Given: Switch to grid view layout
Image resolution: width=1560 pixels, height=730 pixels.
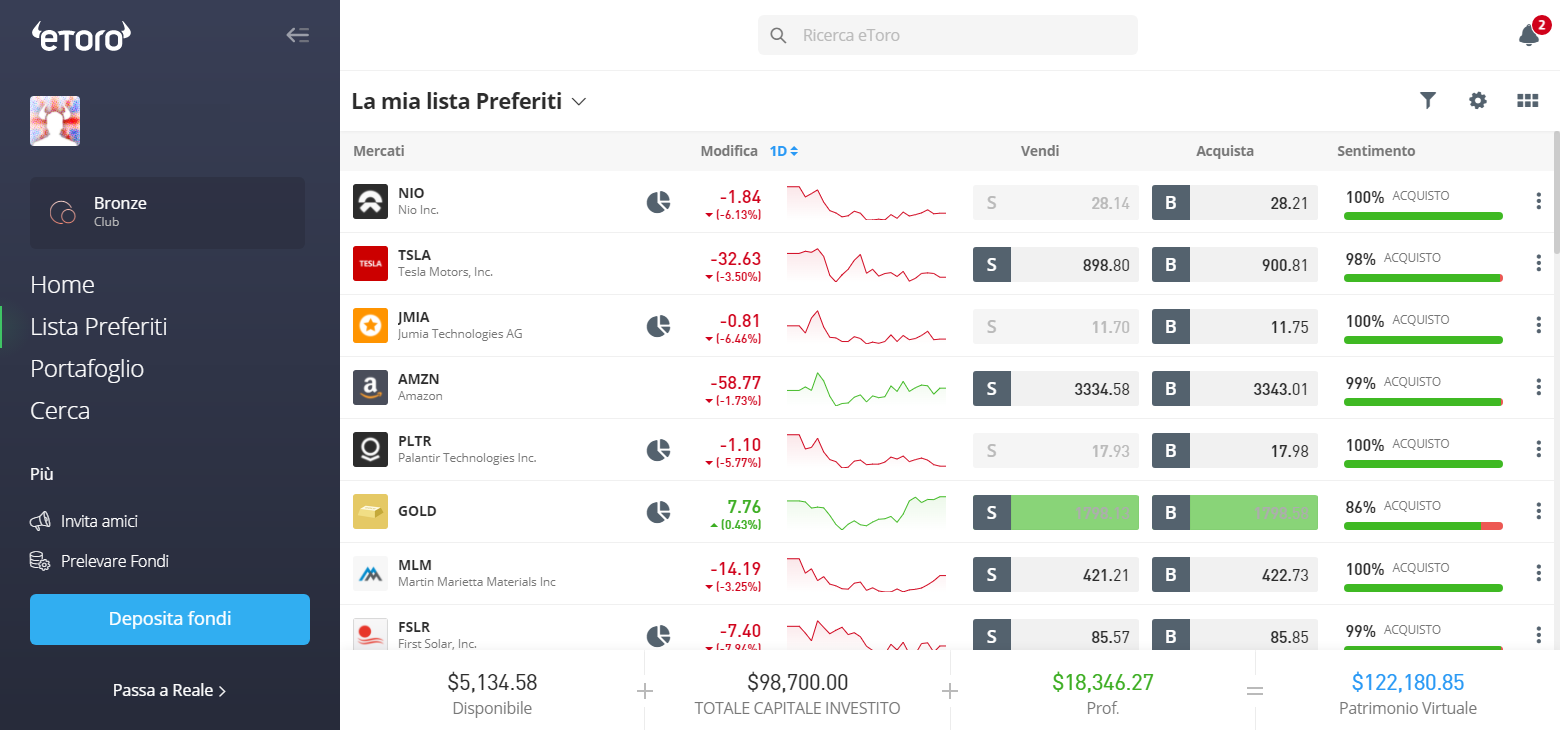Looking at the screenshot, I should click(1527, 100).
